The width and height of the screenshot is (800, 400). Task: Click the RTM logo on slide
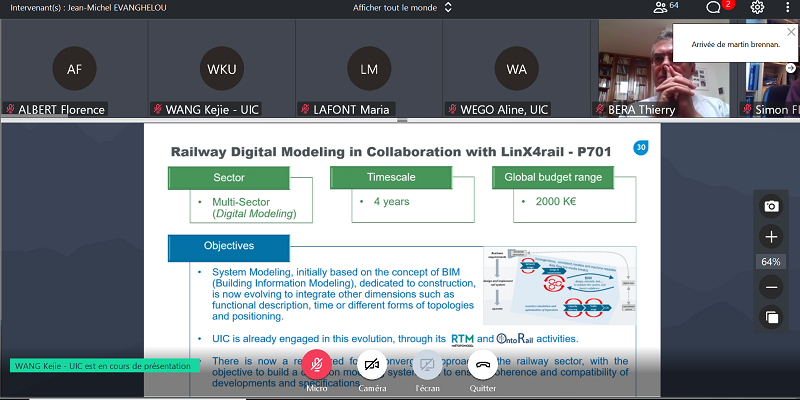pos(463,340)
